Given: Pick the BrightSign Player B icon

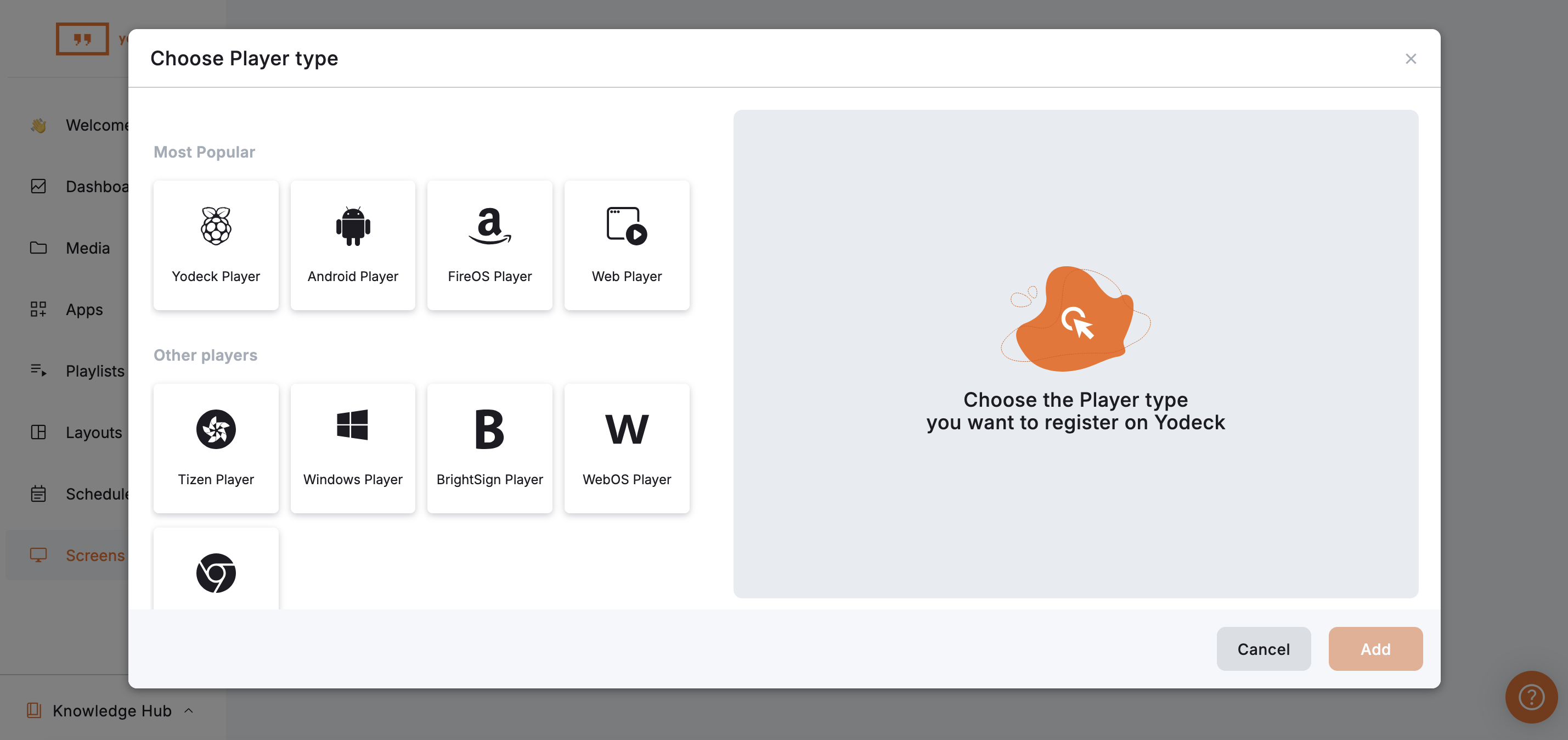Looking at the screenshot, I should click(489, 429).
